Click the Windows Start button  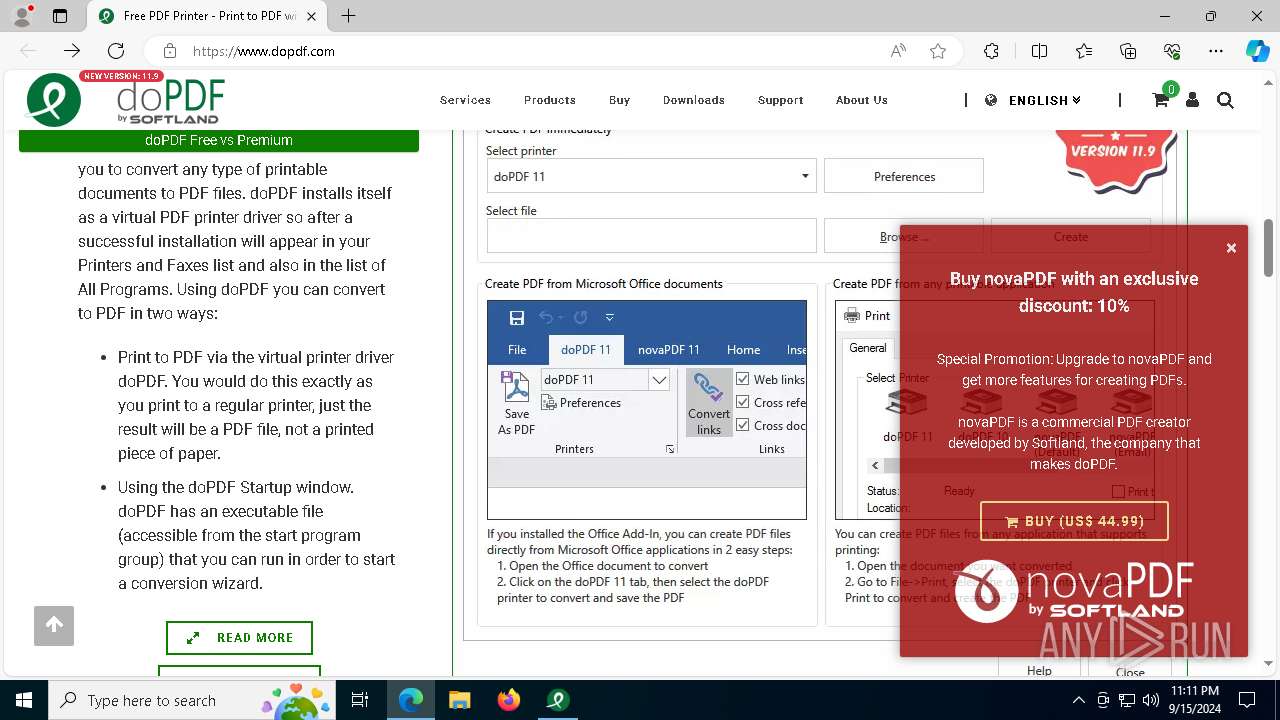coord(24,700)
